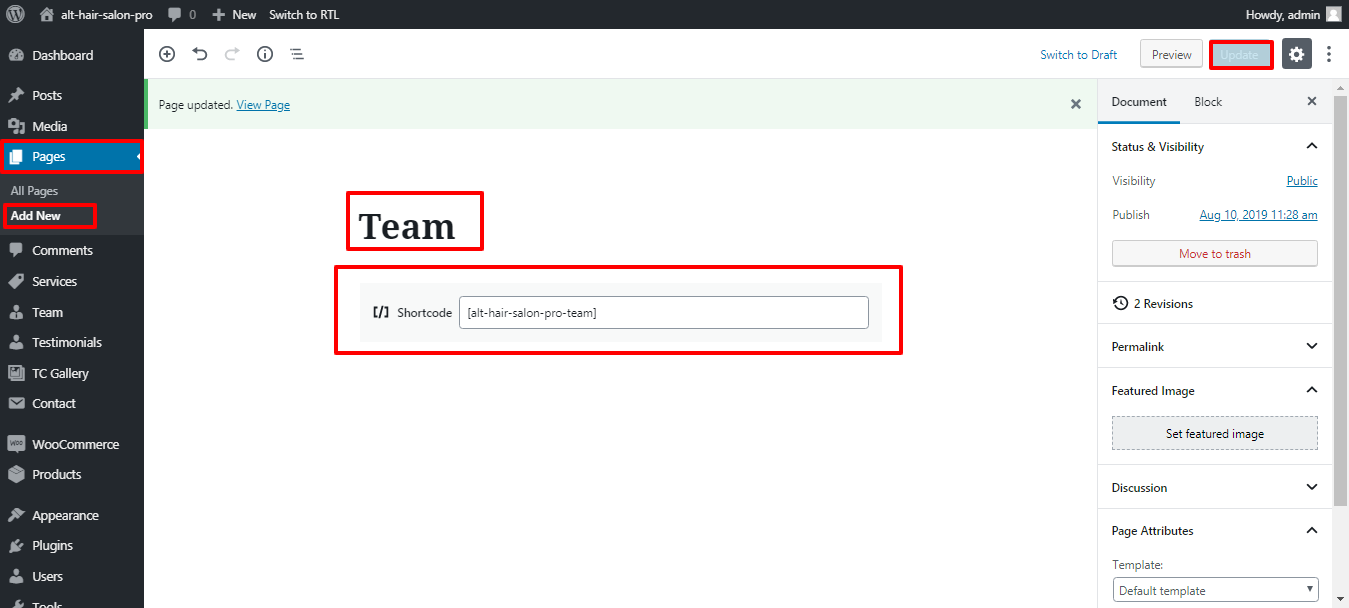The width and height of the screenshot is (1349, 608).
Task: Open the more tools three-dot menu
Action: tap(1329, 54)
